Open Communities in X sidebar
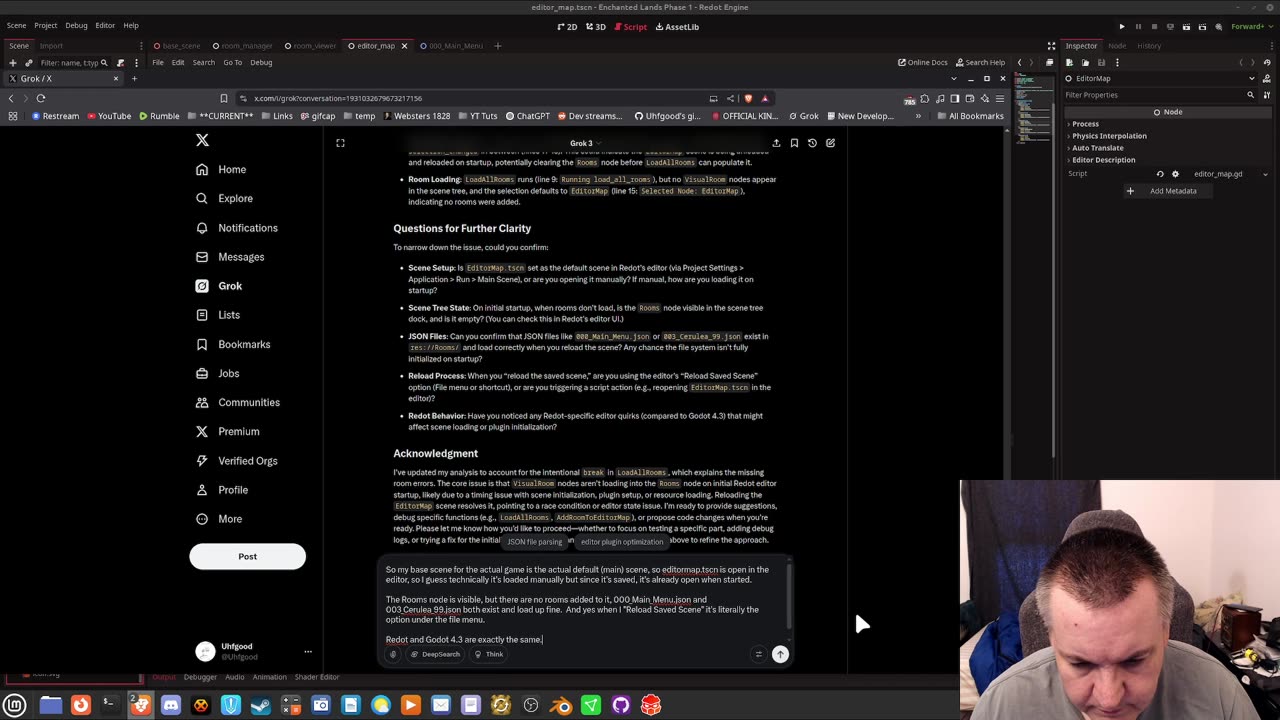Image resolution: width=1280 pixels, height=720 pixels. (237, 402)
